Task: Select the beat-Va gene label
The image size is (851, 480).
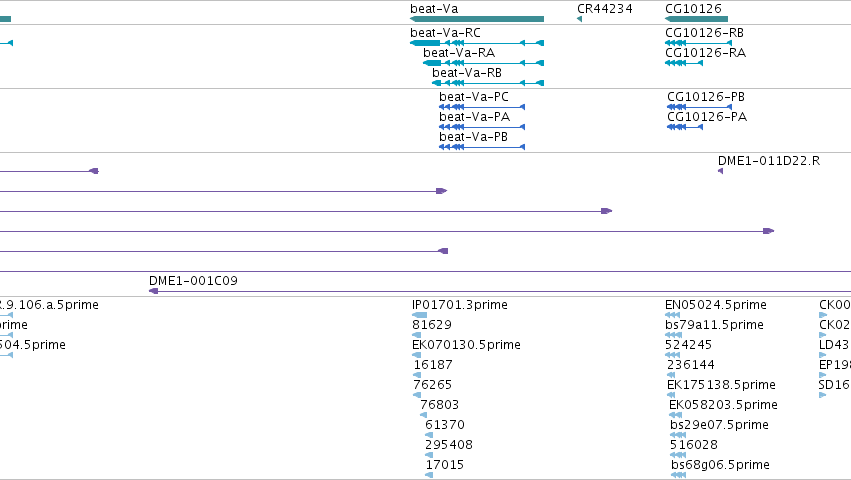Action: point(434,9)
